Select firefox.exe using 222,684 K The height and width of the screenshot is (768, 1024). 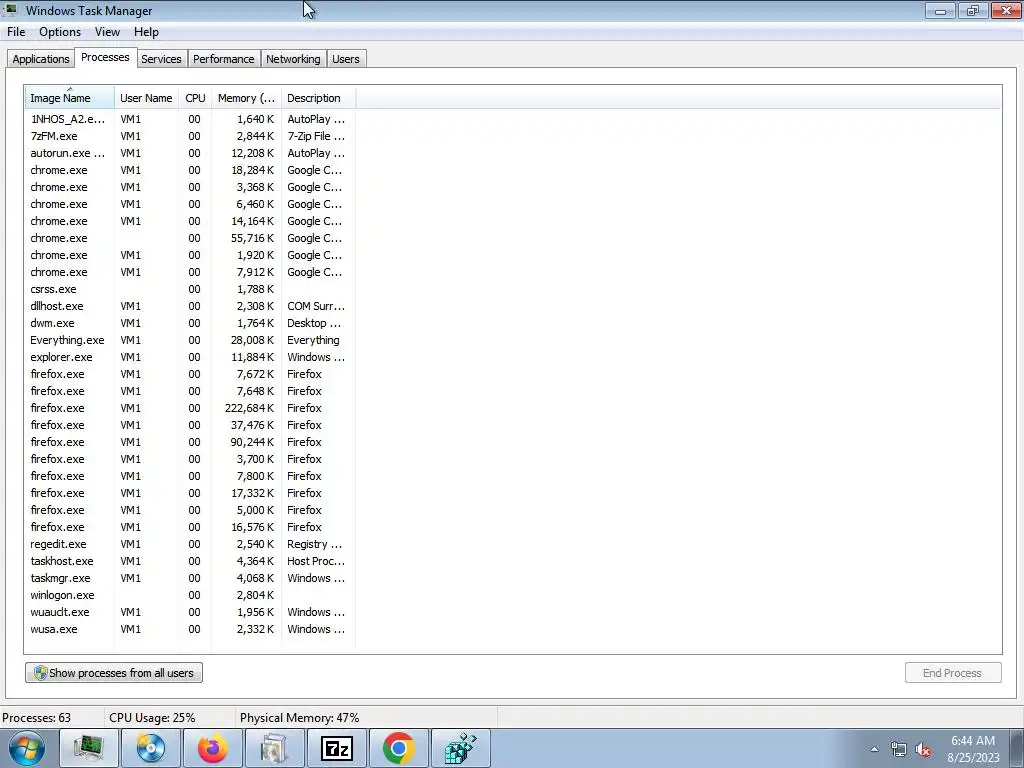[190, 408]
